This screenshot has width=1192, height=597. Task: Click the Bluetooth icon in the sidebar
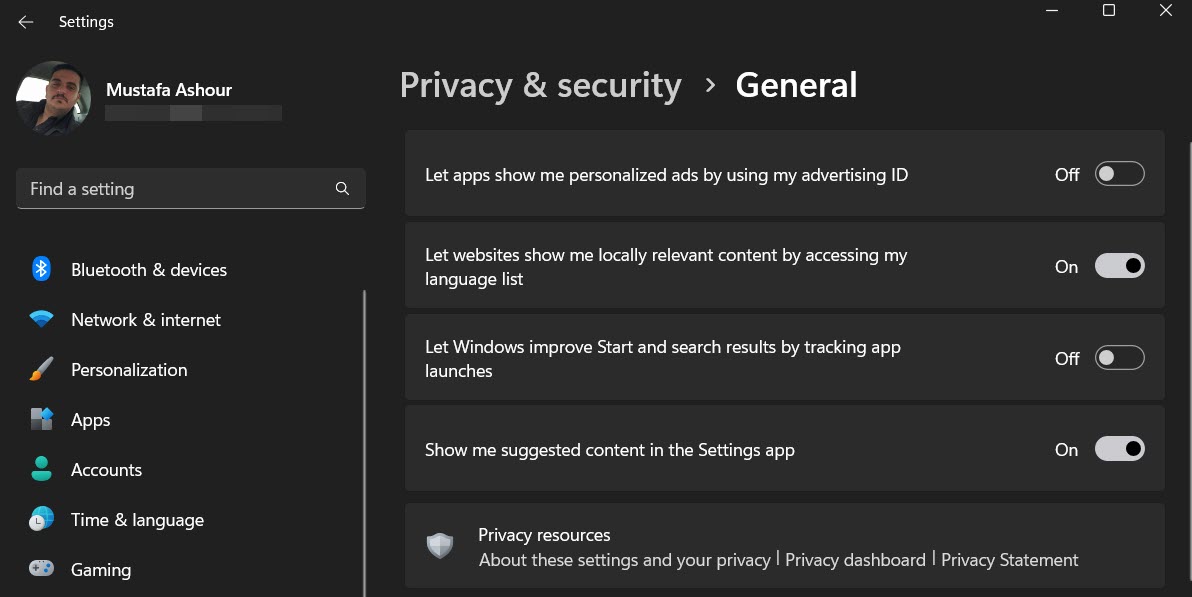click(41, 269)
